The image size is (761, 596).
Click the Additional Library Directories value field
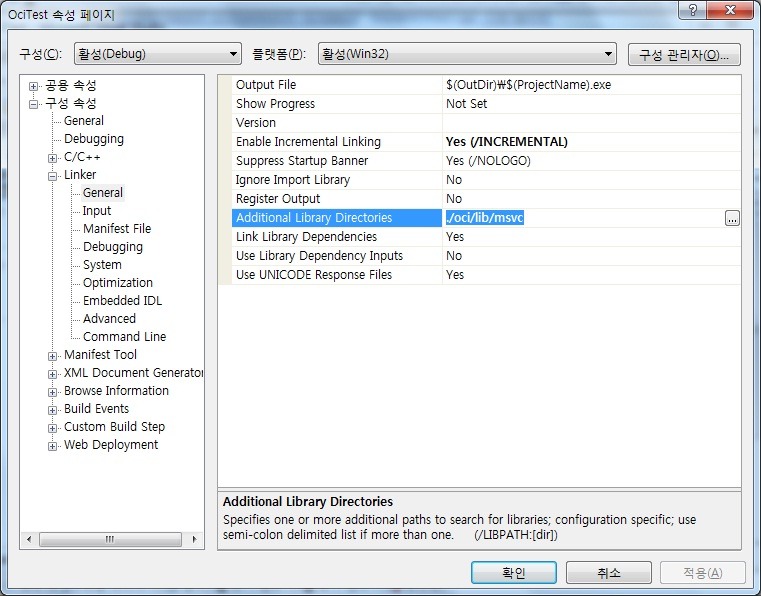(x=580, y=218)
